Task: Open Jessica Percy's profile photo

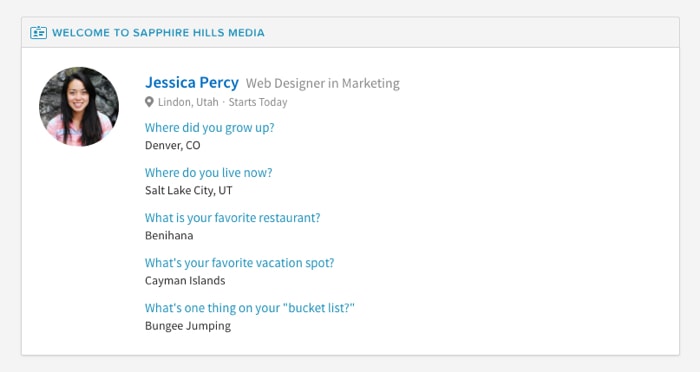Action: pos(79,107)
